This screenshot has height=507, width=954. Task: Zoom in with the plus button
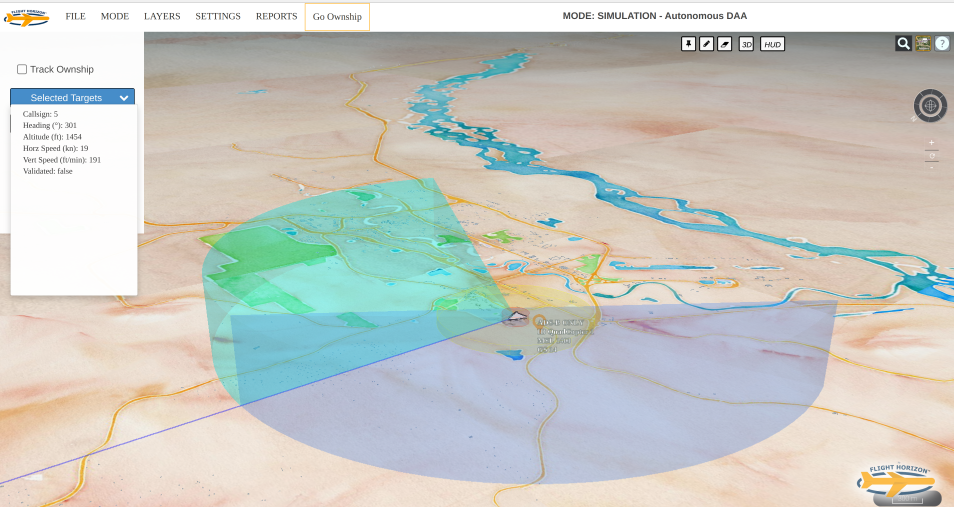(x=931, y=143)
